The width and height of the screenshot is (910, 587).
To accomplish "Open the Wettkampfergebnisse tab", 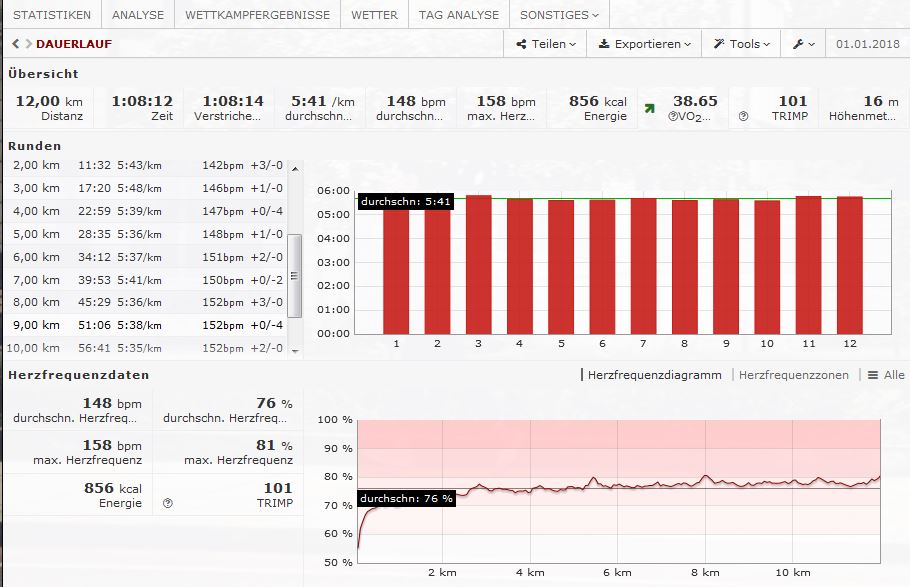I will 258,15.
